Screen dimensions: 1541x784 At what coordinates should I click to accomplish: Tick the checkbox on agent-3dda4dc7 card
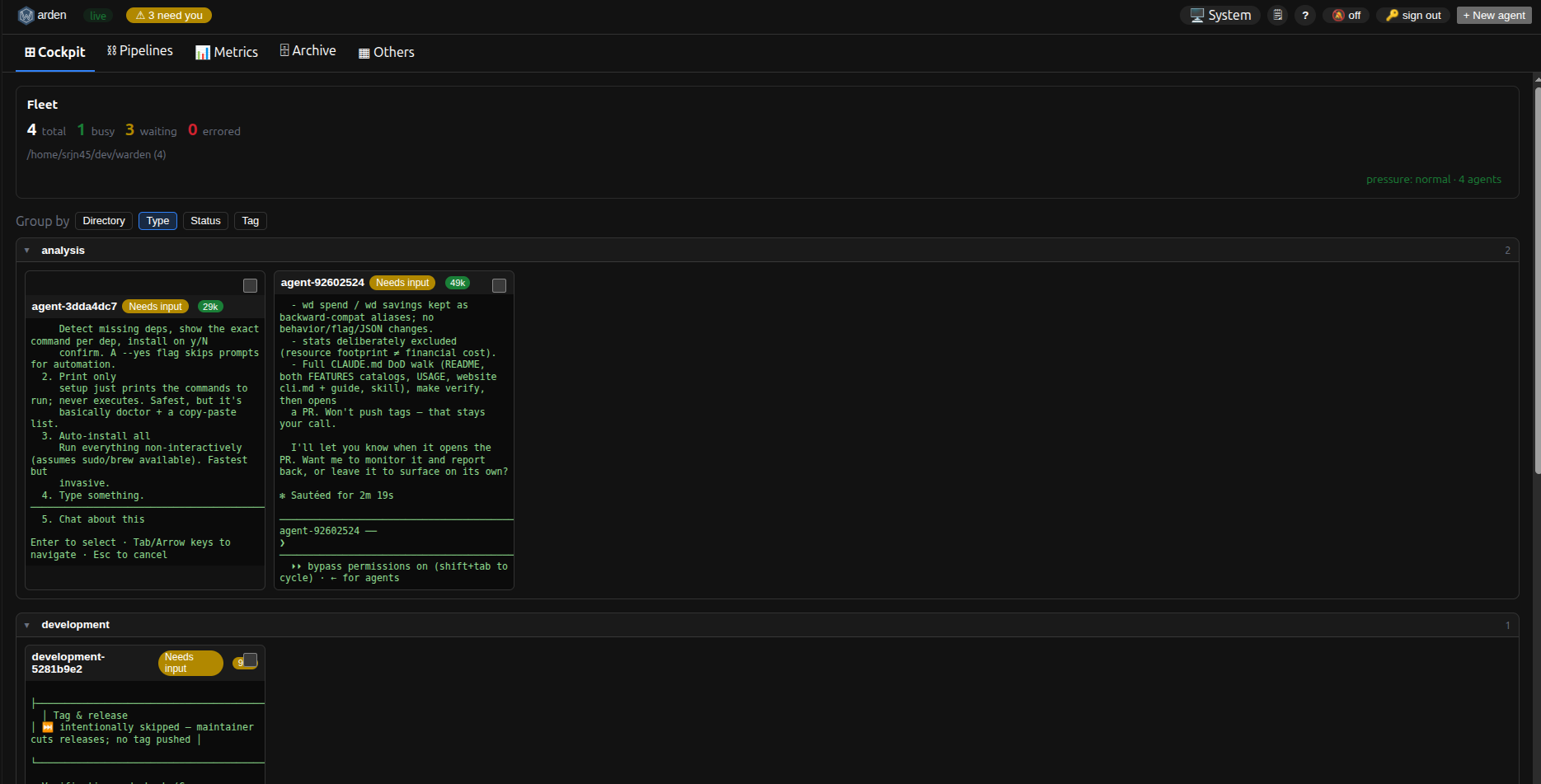click(250, 285)
